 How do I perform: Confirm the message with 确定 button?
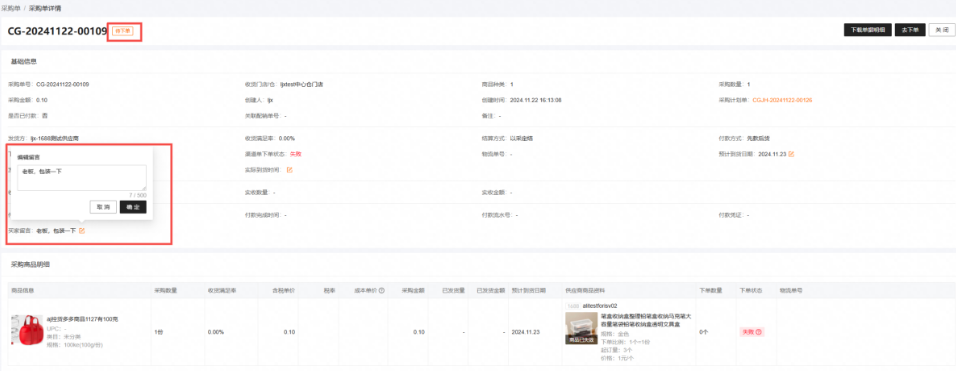[x=133, y=207]
